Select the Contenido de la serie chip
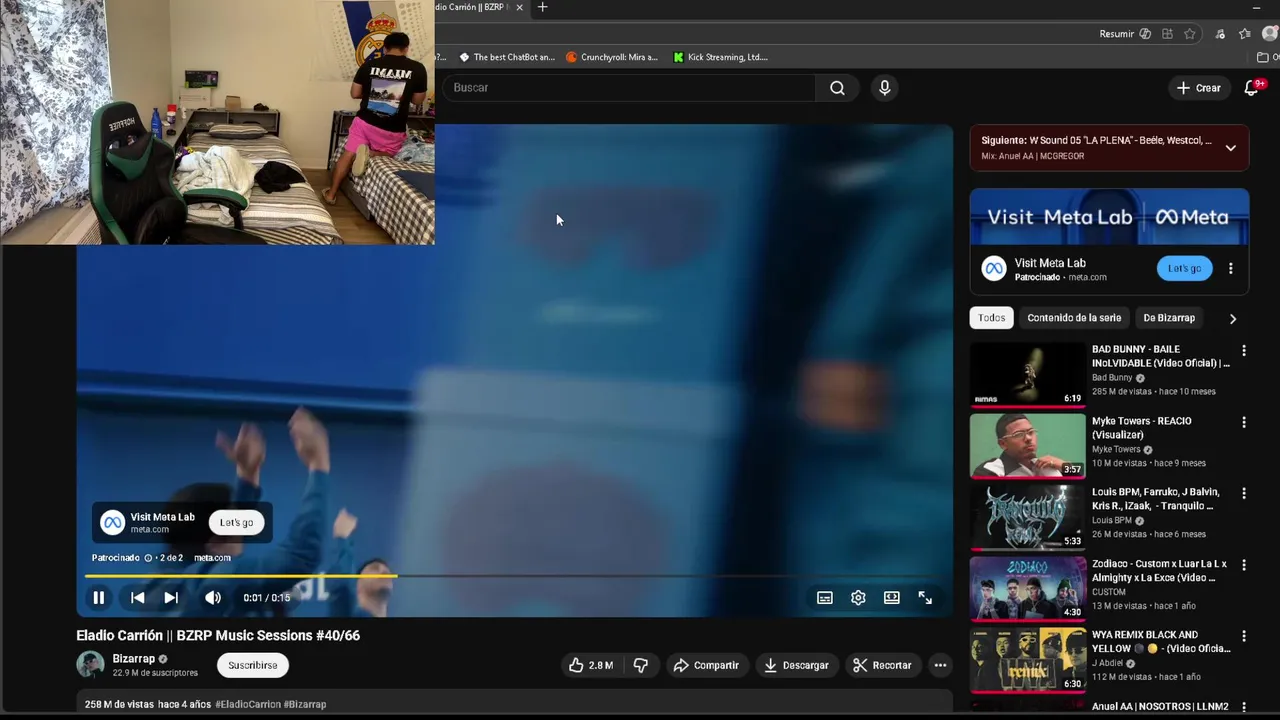 [1074, 318]
